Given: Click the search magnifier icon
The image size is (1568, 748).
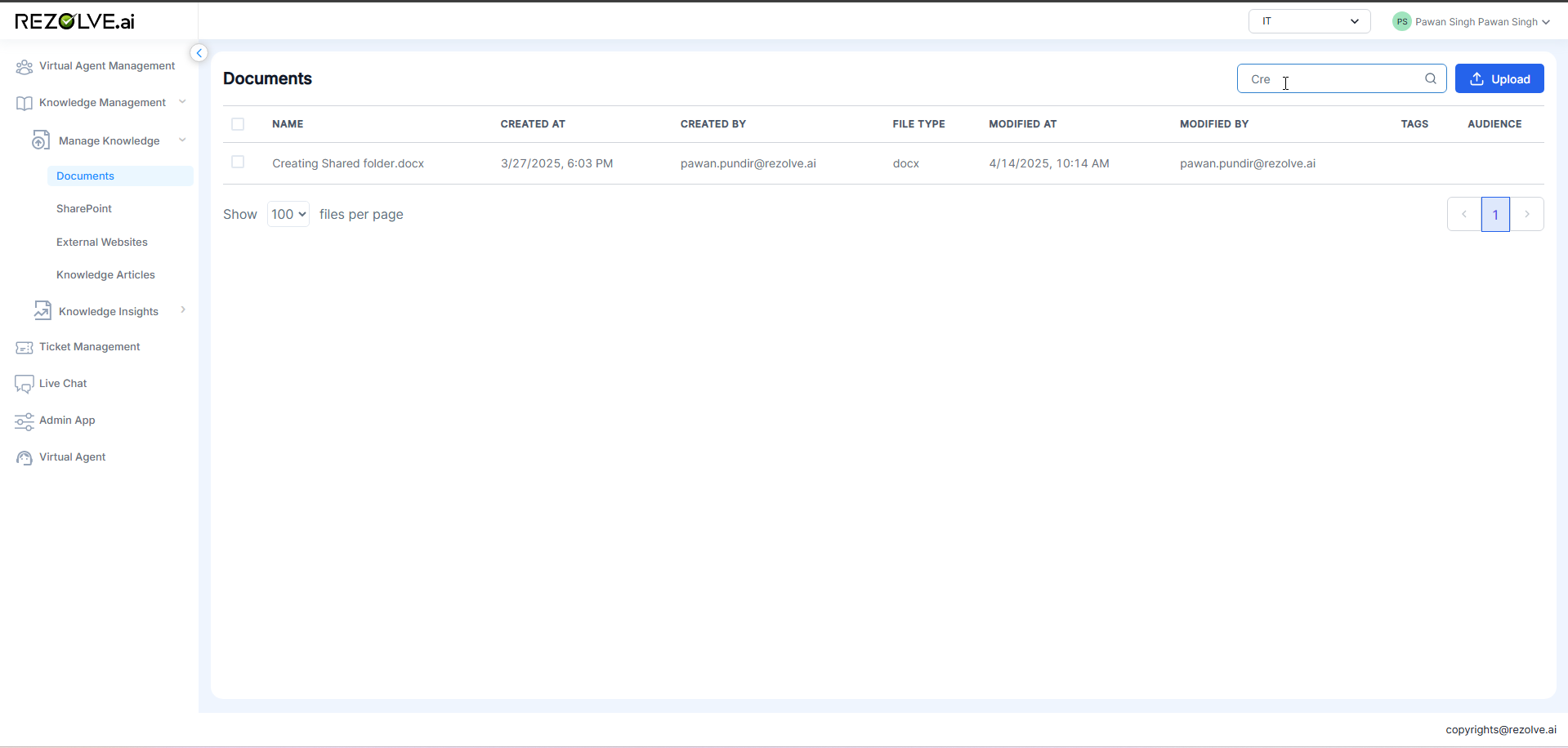Looking at the screenshot, I should pyautogui.click(x=1431, y=78).
